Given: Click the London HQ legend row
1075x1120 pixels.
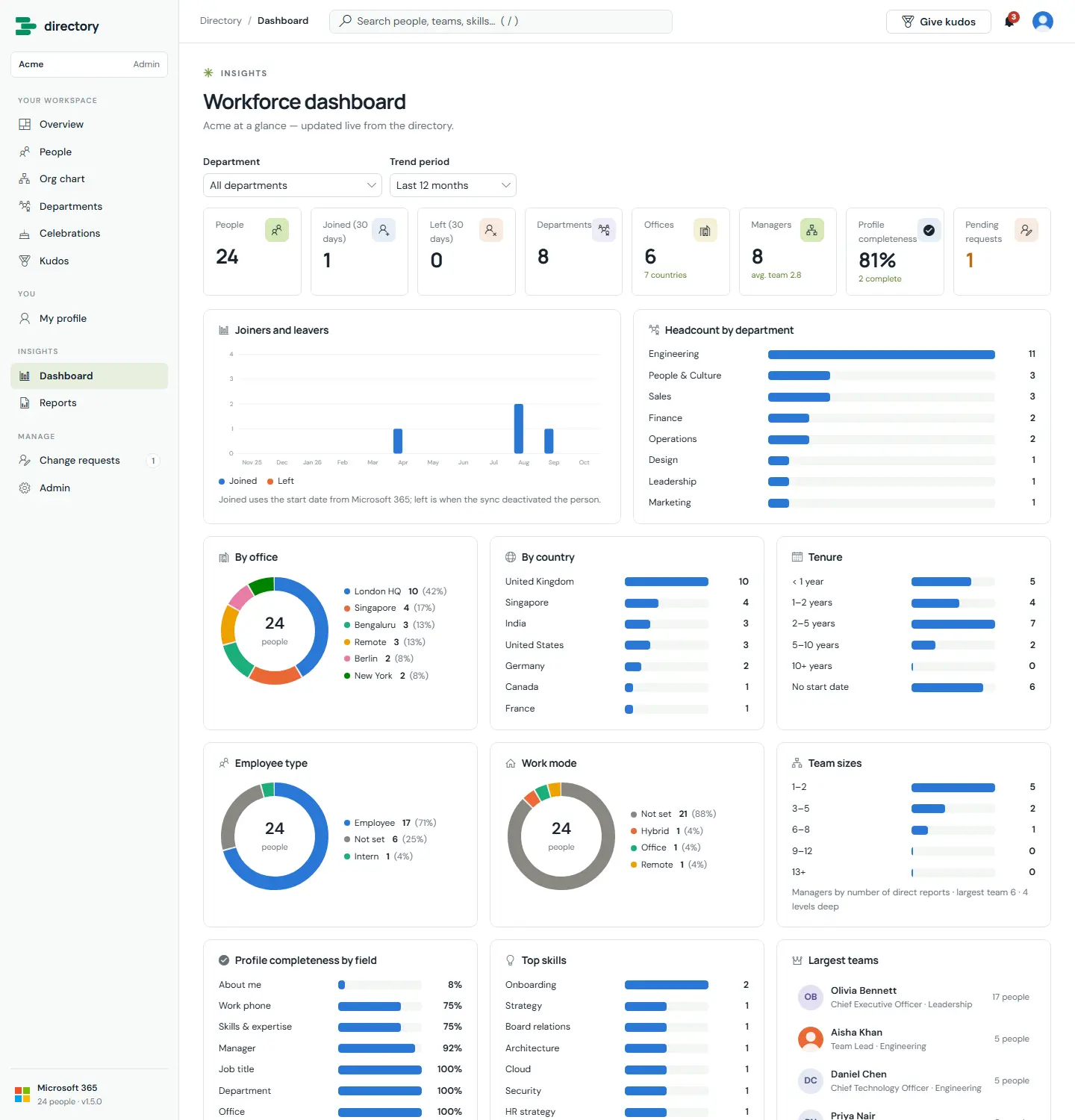Looking at the screenshot, I should pos(395,591).
